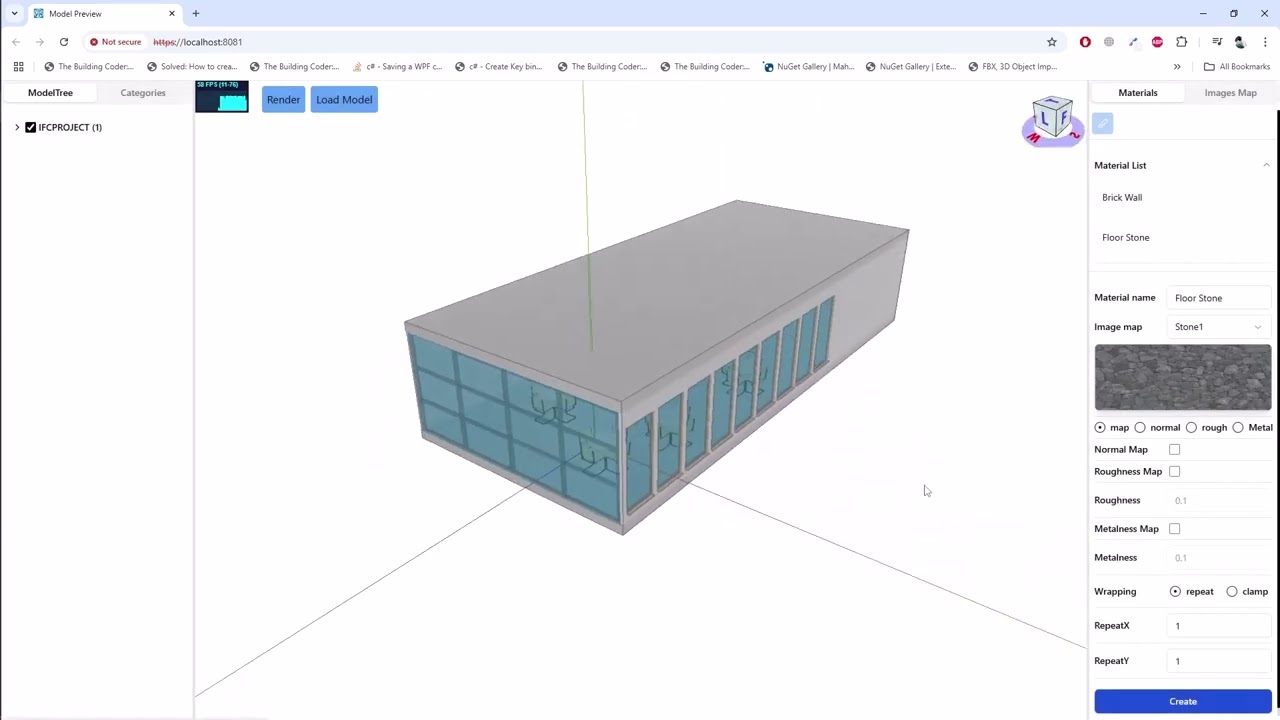This screenshot has height=720, width=1280.
Task: Close the Model Preview tab
Action: tap(172, 13)
